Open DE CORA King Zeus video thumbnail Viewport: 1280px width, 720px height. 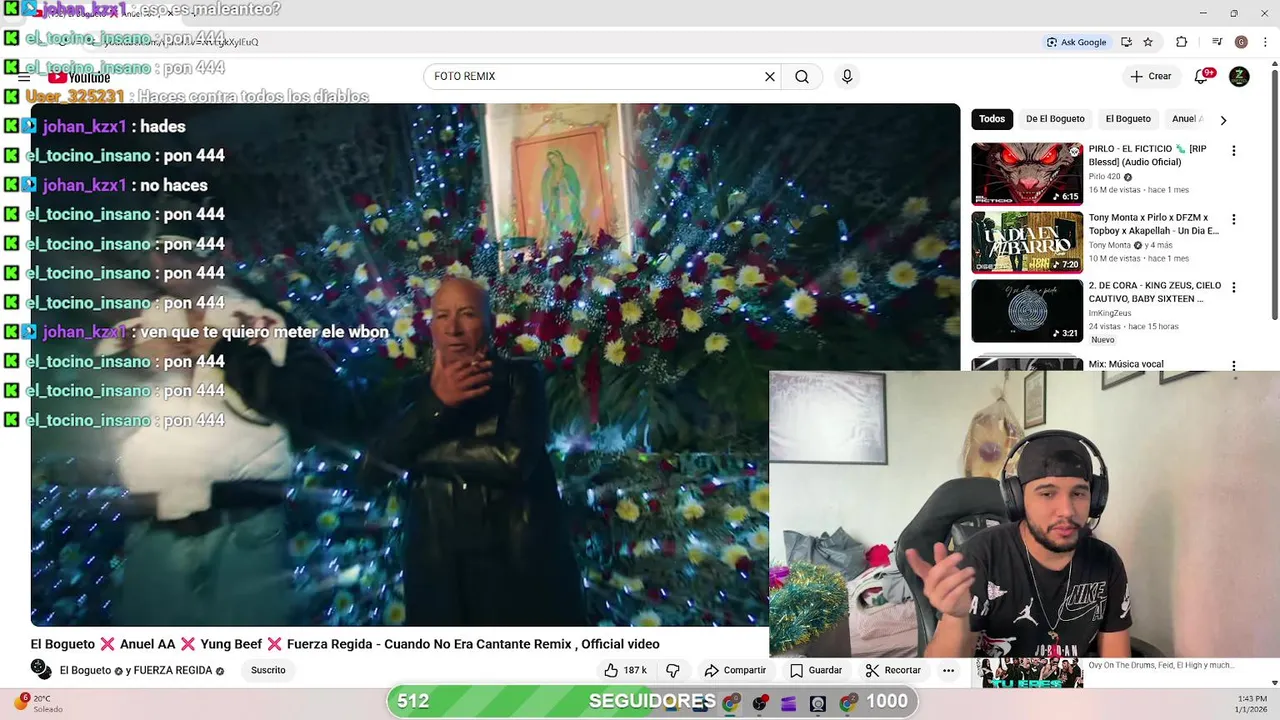1027,310
